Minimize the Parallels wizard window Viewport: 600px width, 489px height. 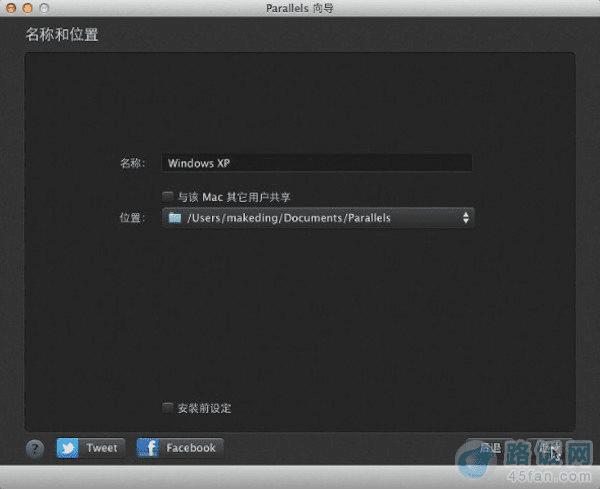tap(27, 8)
